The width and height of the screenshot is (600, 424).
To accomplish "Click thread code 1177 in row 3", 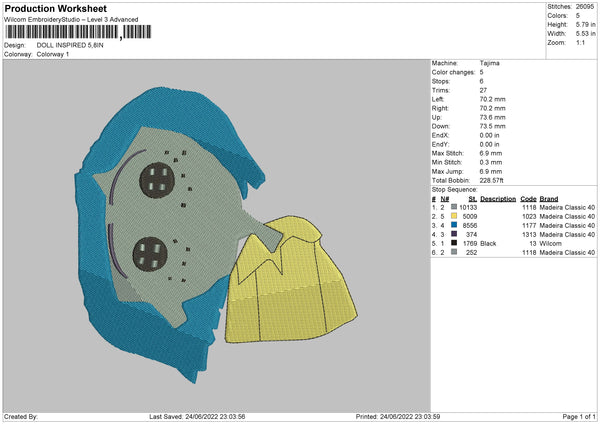I will point(529,225).
